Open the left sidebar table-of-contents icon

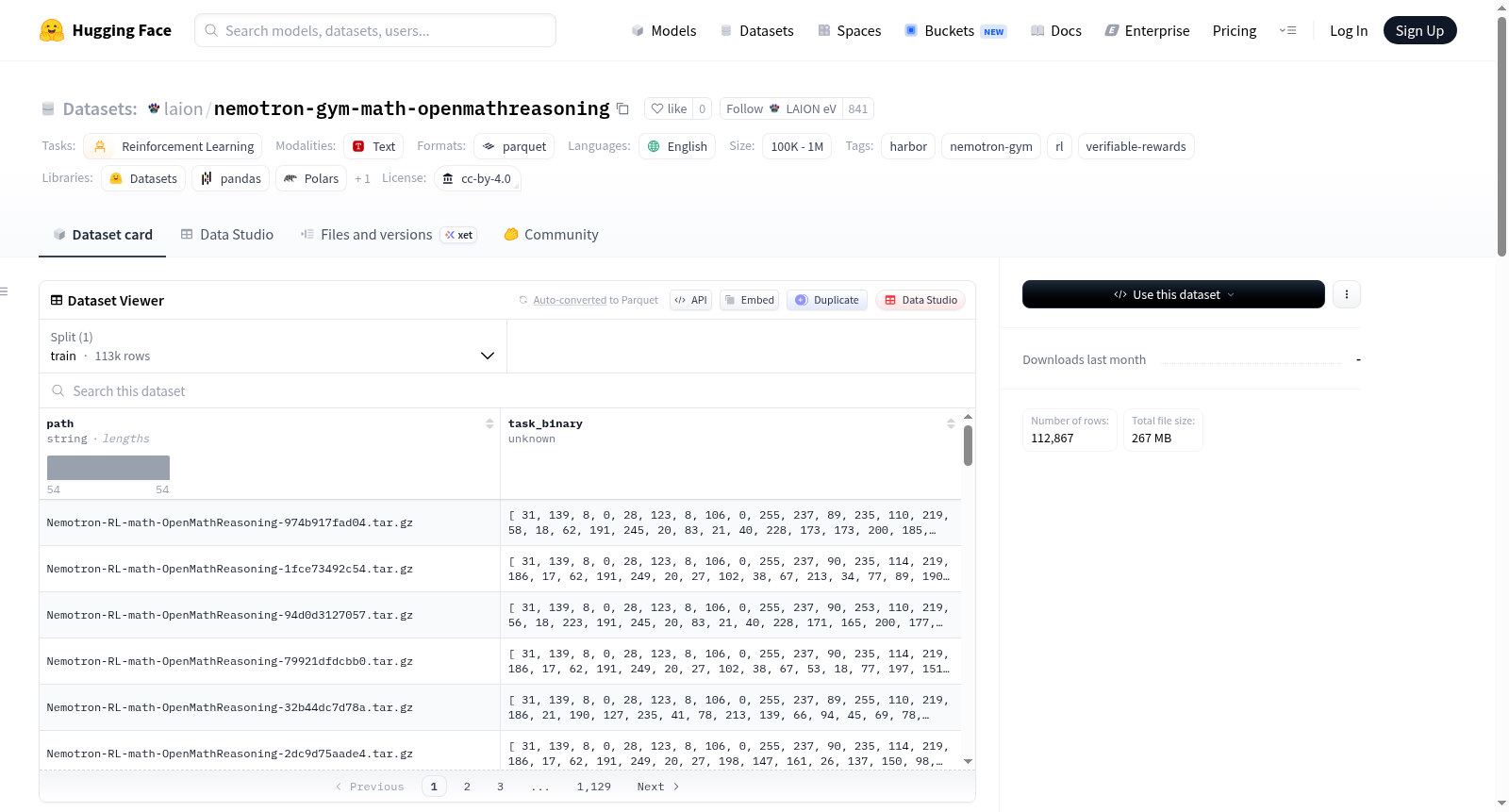click(5, 291)
